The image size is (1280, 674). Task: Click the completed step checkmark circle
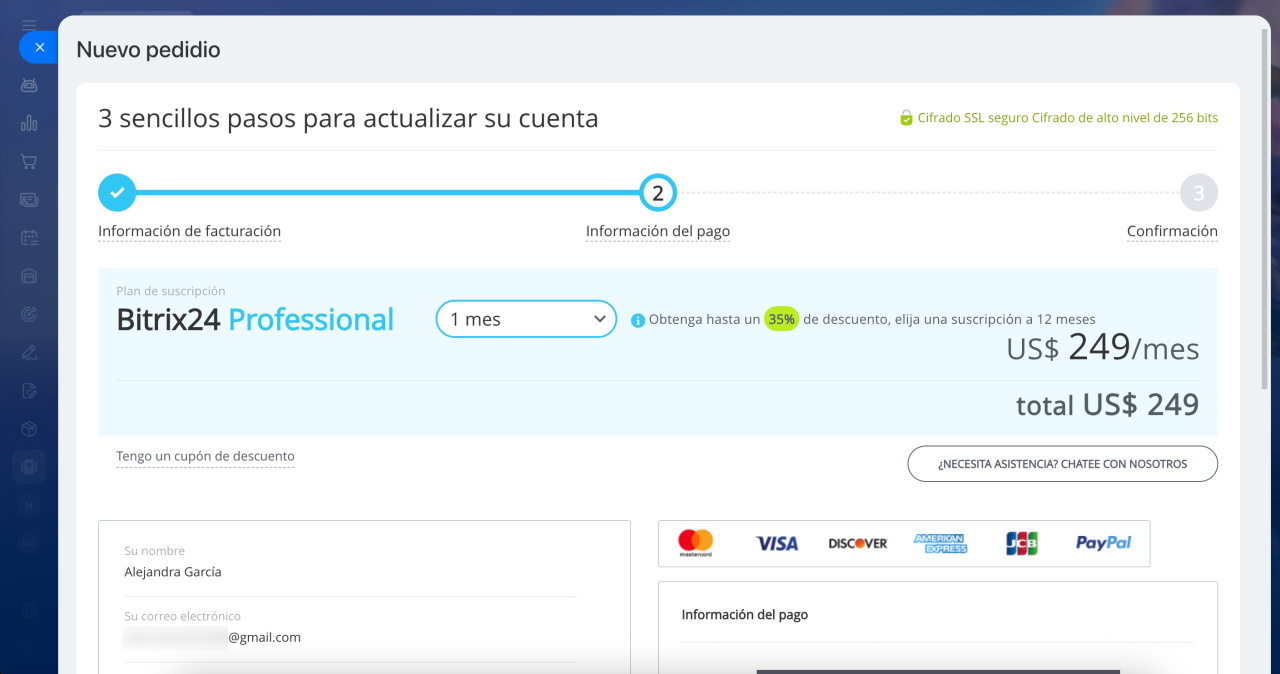(117, 193)
